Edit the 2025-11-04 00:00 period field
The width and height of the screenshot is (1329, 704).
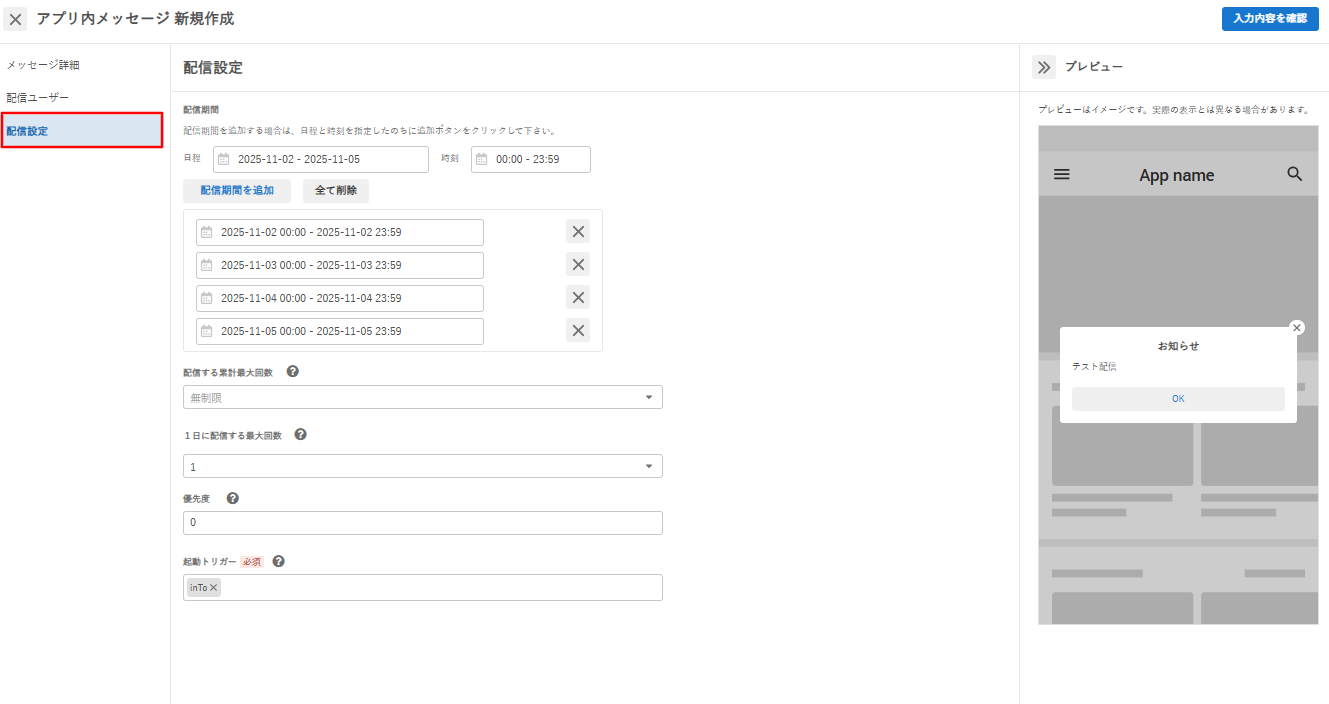point(340,298)
